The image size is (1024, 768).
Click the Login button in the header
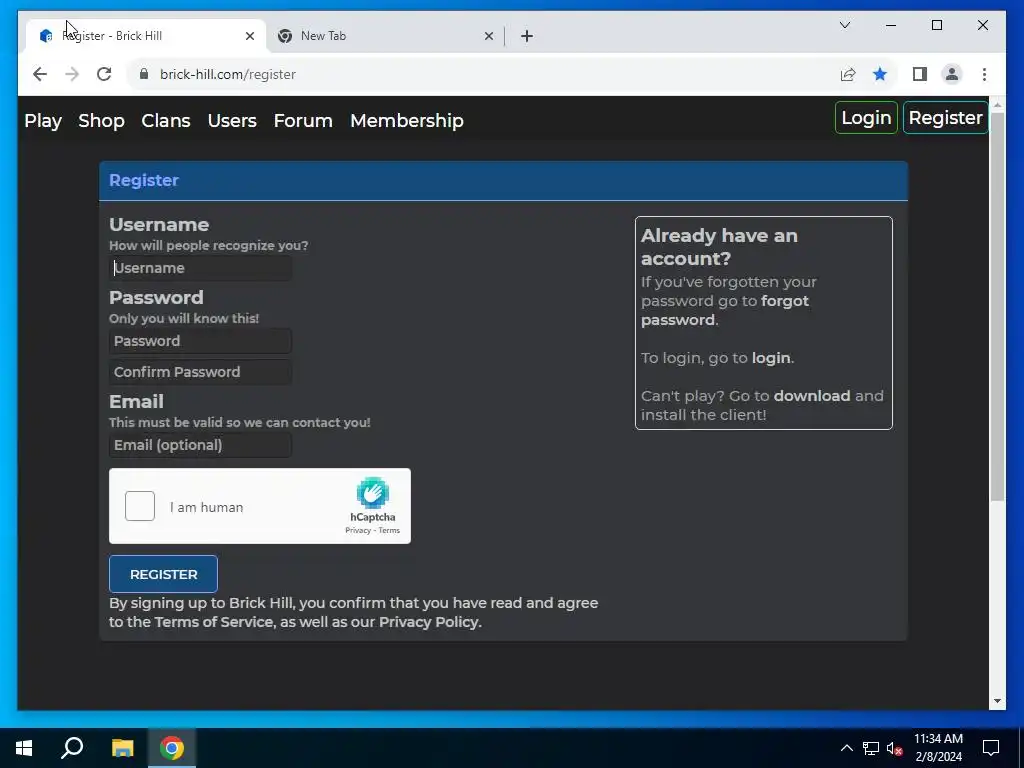(x=866, y=118)
